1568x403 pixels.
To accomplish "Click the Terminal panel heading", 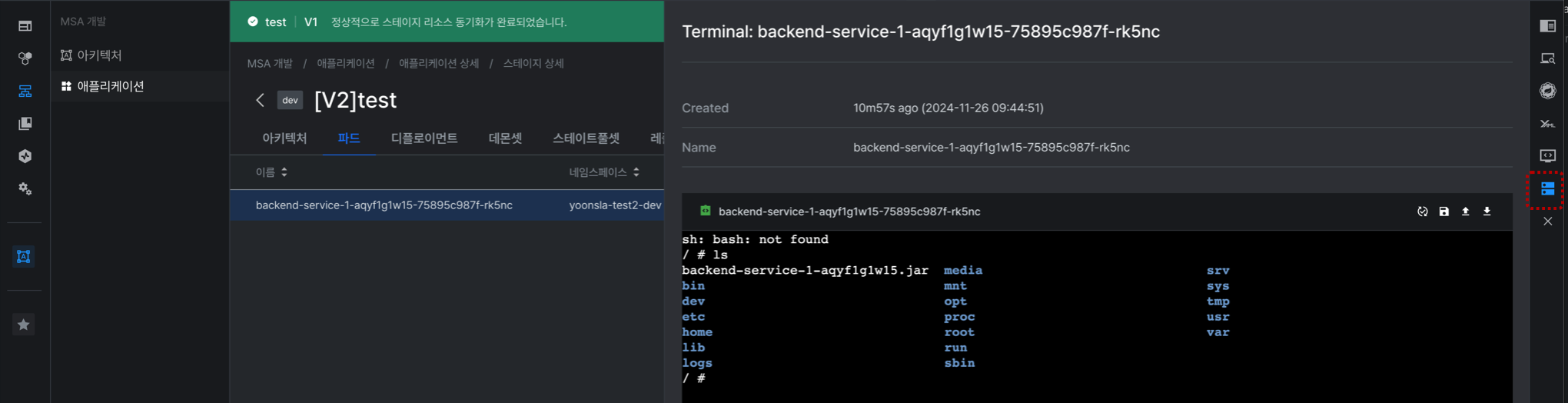I will [x=921, y=32].
